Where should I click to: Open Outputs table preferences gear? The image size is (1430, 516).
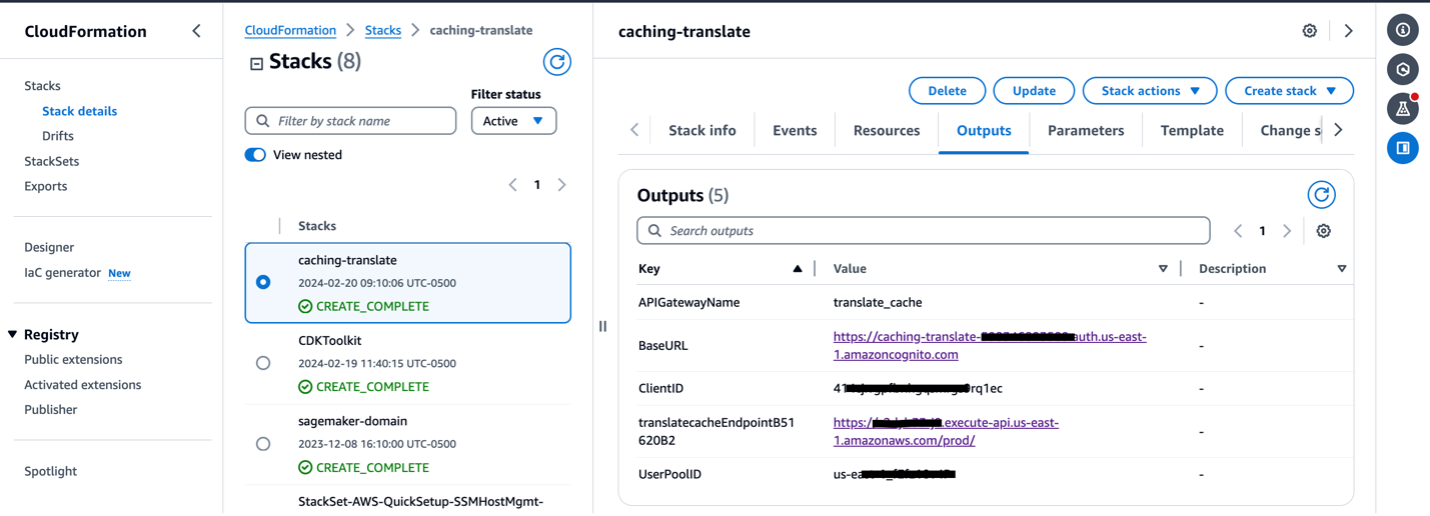click(x=1324, y=231)
